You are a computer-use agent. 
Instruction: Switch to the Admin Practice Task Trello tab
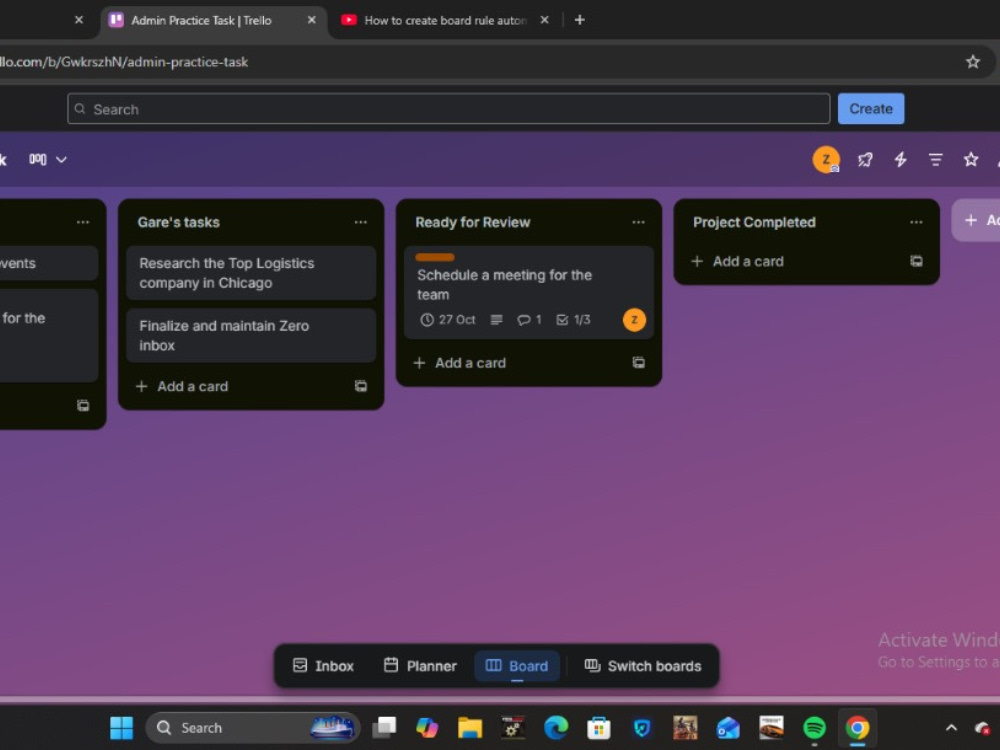pyautogui.click(x=201, y=20)
